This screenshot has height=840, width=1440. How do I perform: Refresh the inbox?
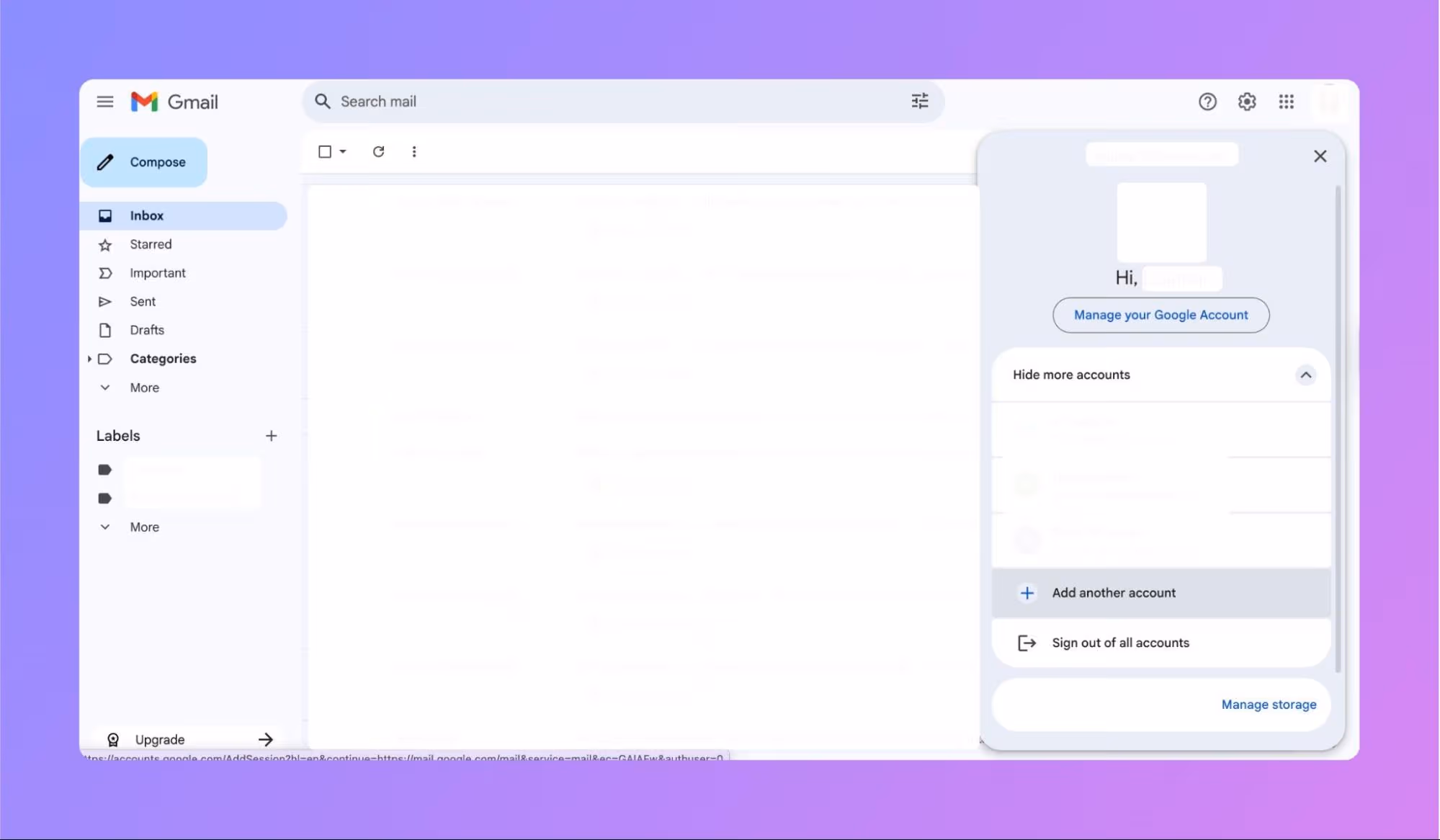(378, 151)
